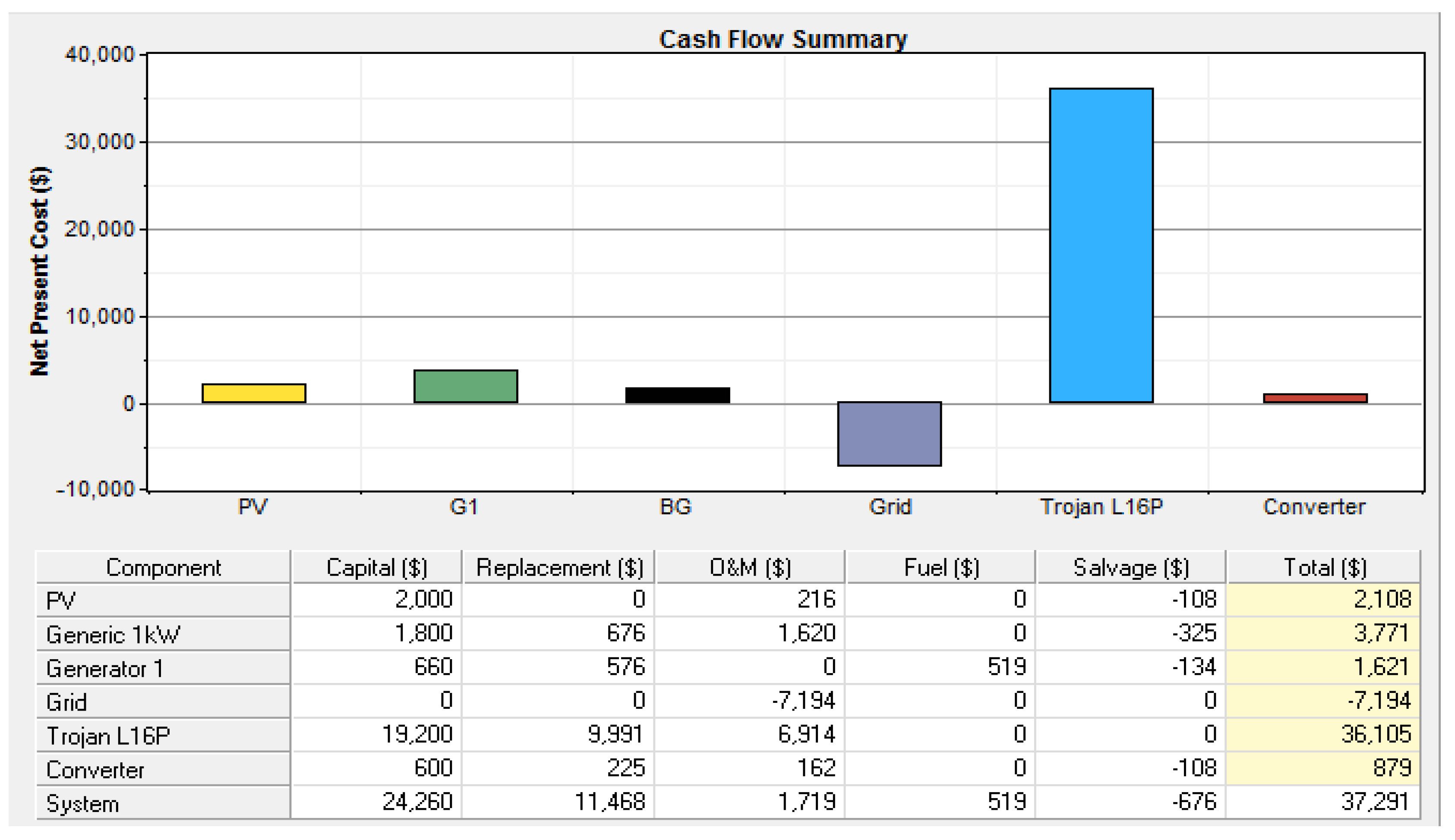Click the Salvage ($) column header
1455x840 pixels.
[x=1131, y=568]
